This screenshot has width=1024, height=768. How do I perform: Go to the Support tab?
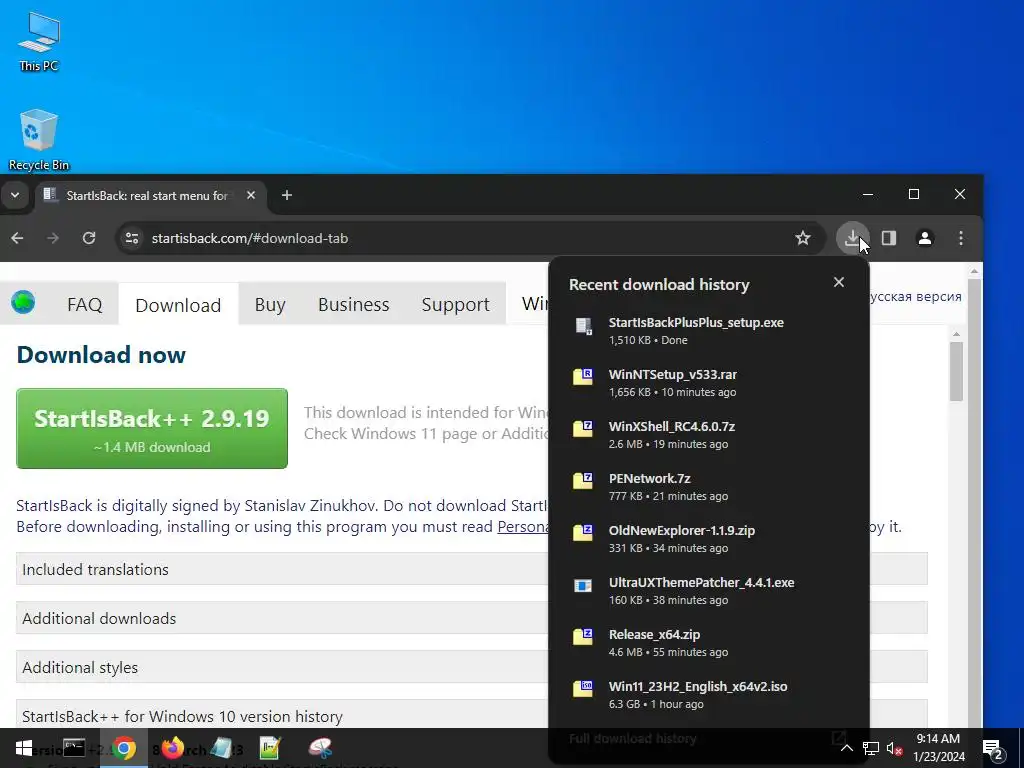pyautogui.click(x=455, y=304)
